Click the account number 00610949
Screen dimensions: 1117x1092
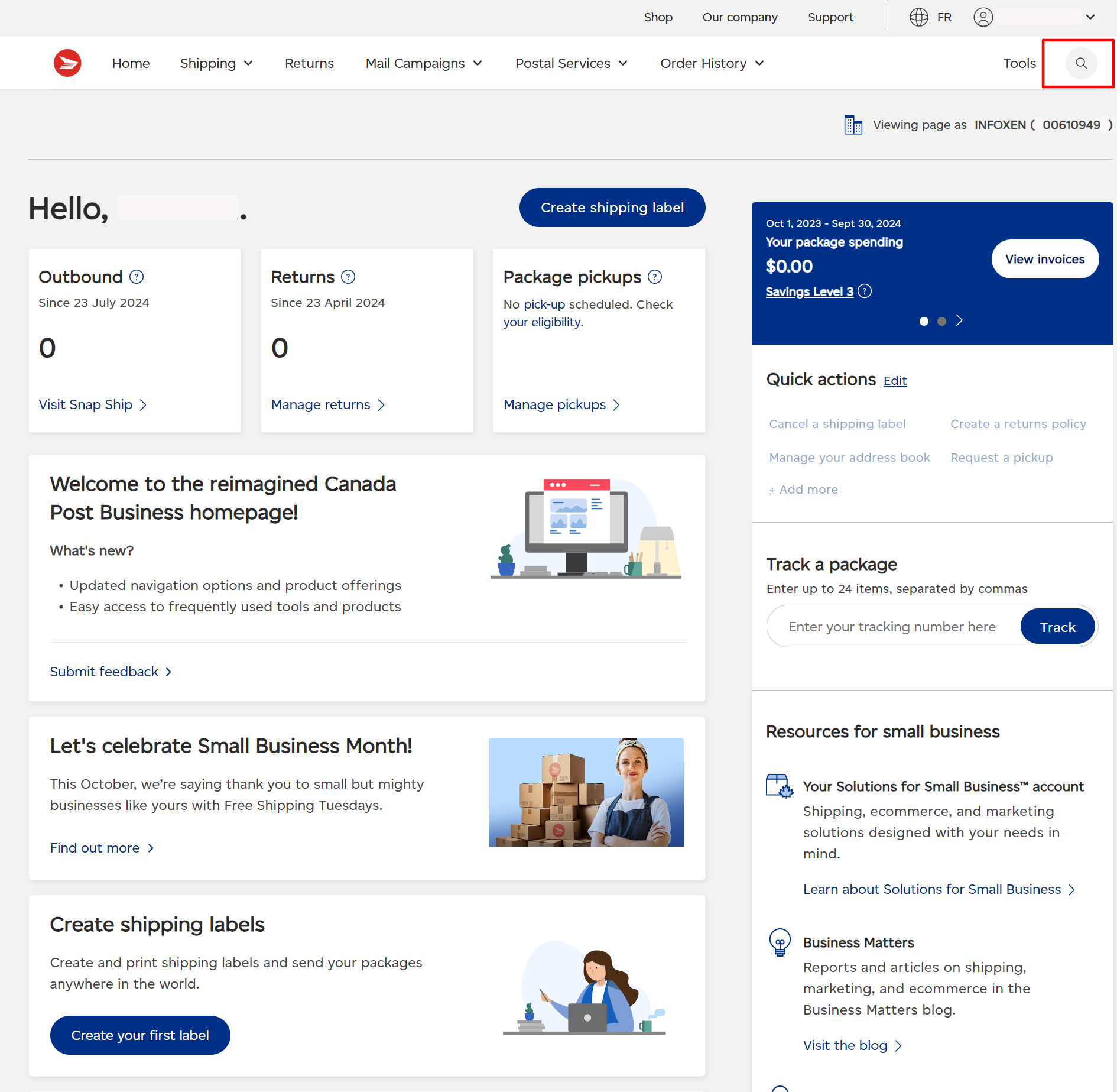tap(1071, 125)
